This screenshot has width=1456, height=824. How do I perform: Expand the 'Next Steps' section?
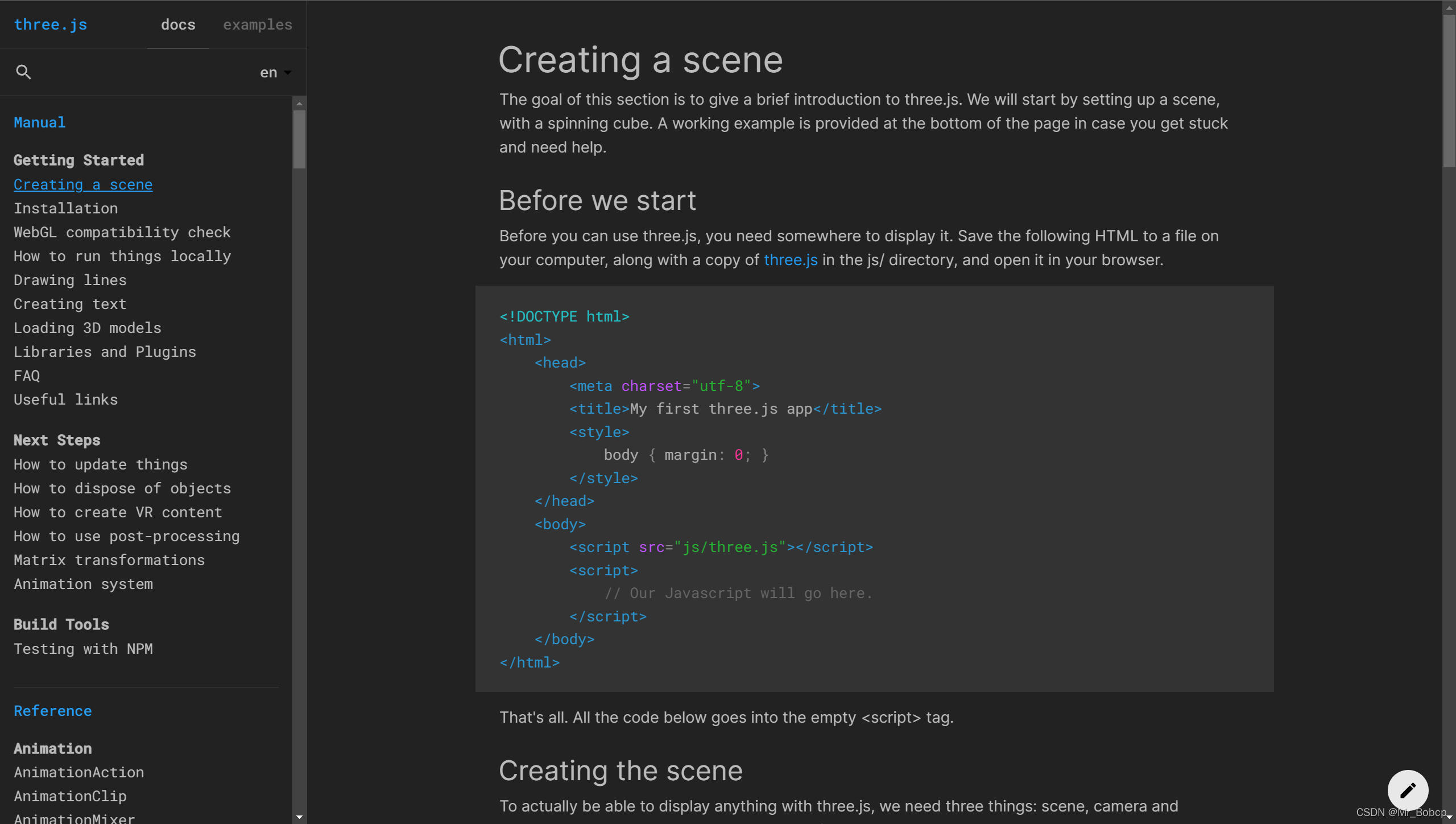57,439
